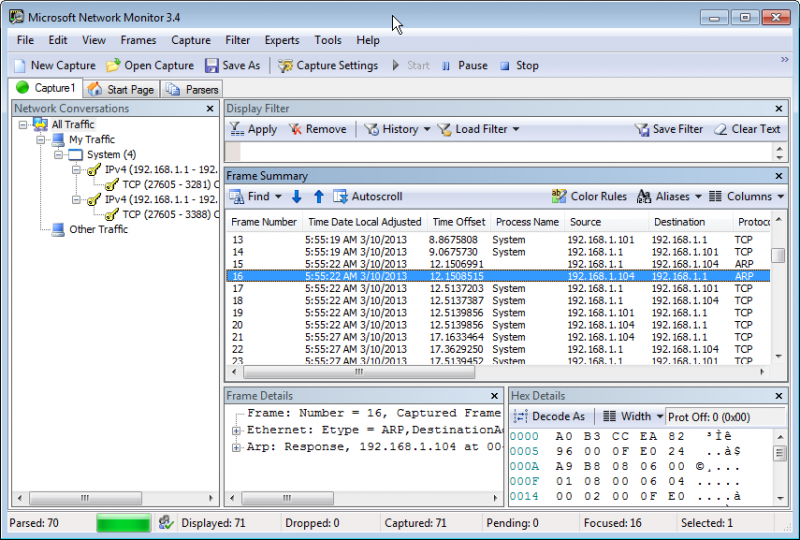Click Clear Text eraser icon
Viewport: 800px width, 540px height.
tap(720, 130)
